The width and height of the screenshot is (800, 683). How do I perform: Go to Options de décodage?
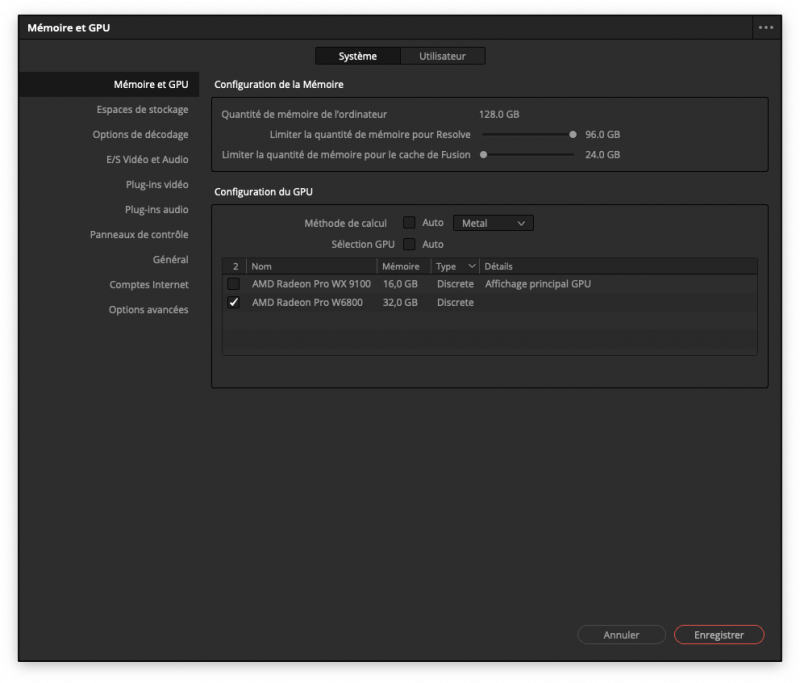(x=140, y=135)
